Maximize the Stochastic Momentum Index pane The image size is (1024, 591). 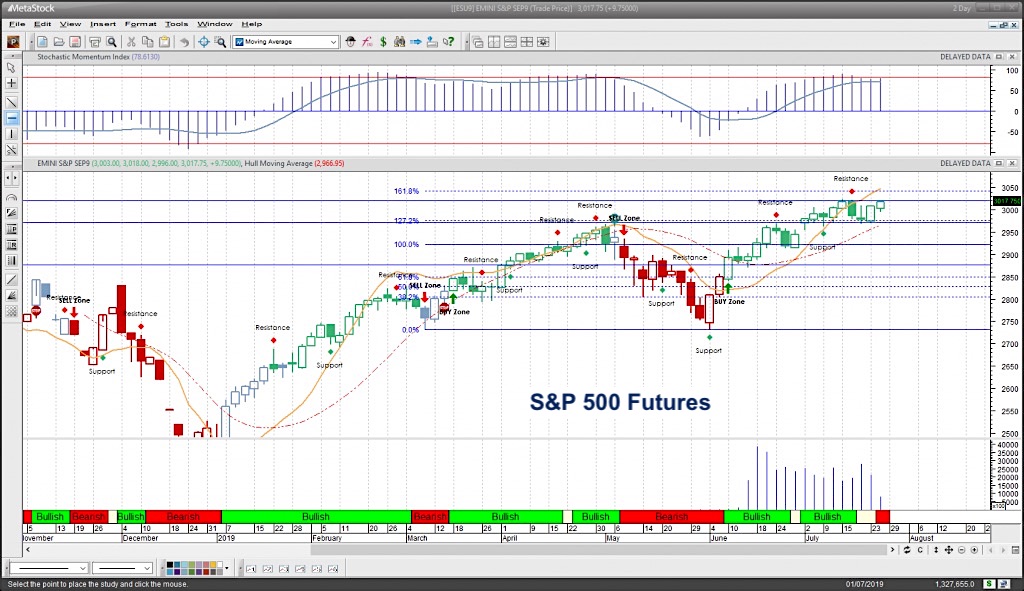[x=999, y=57]
